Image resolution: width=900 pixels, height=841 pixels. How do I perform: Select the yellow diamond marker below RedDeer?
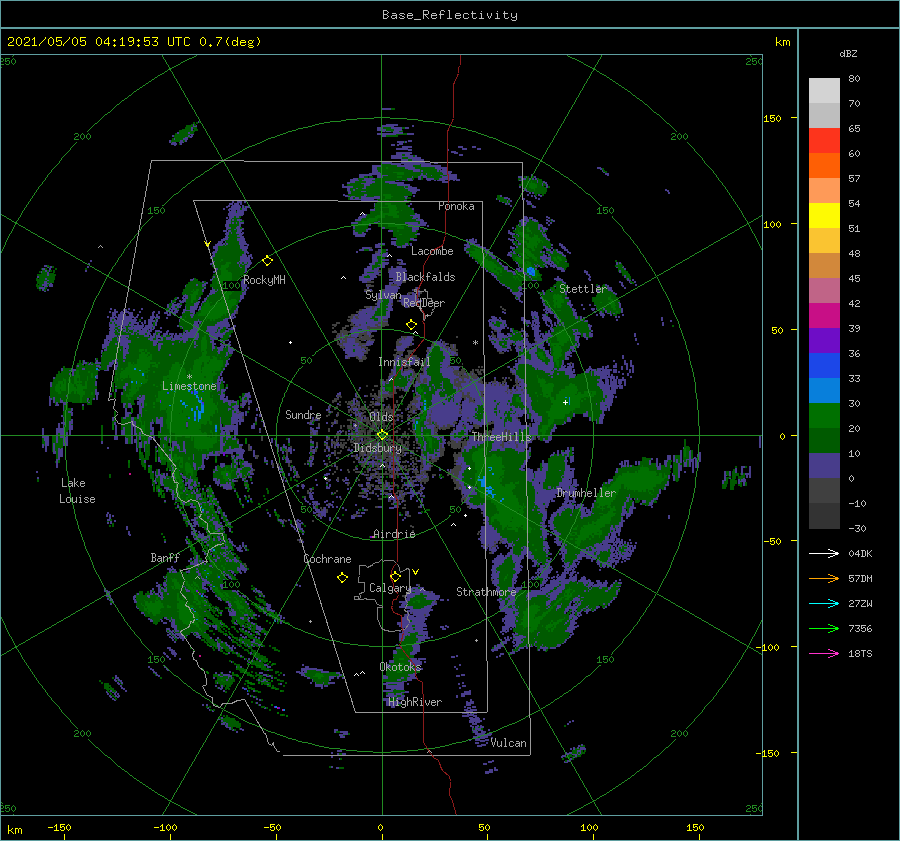411,325
